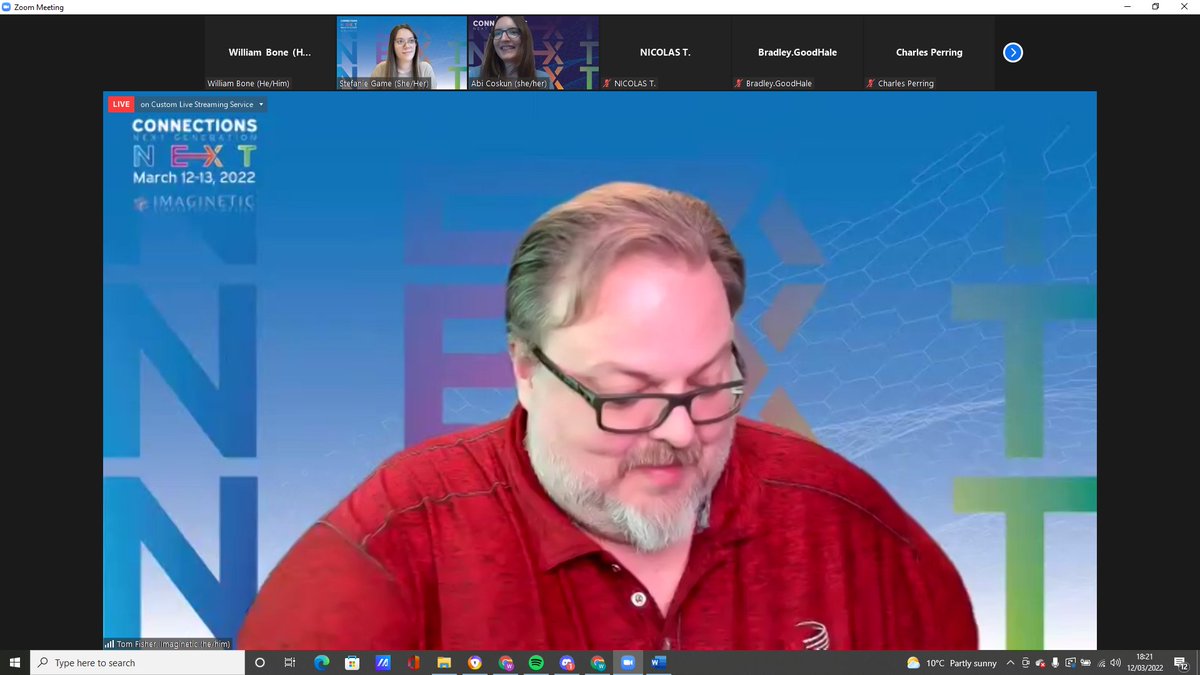Launch Microsoft Edge from the taskbar

(322, 662)
